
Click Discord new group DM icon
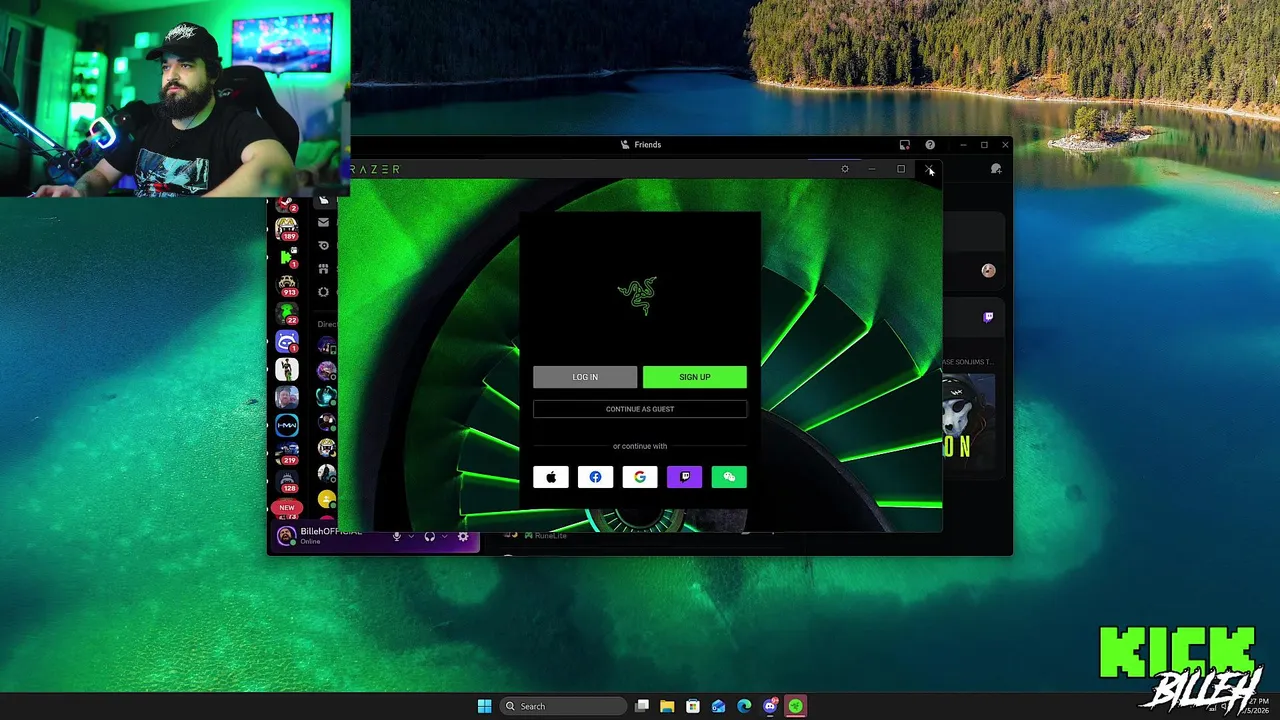coord(996,169)
